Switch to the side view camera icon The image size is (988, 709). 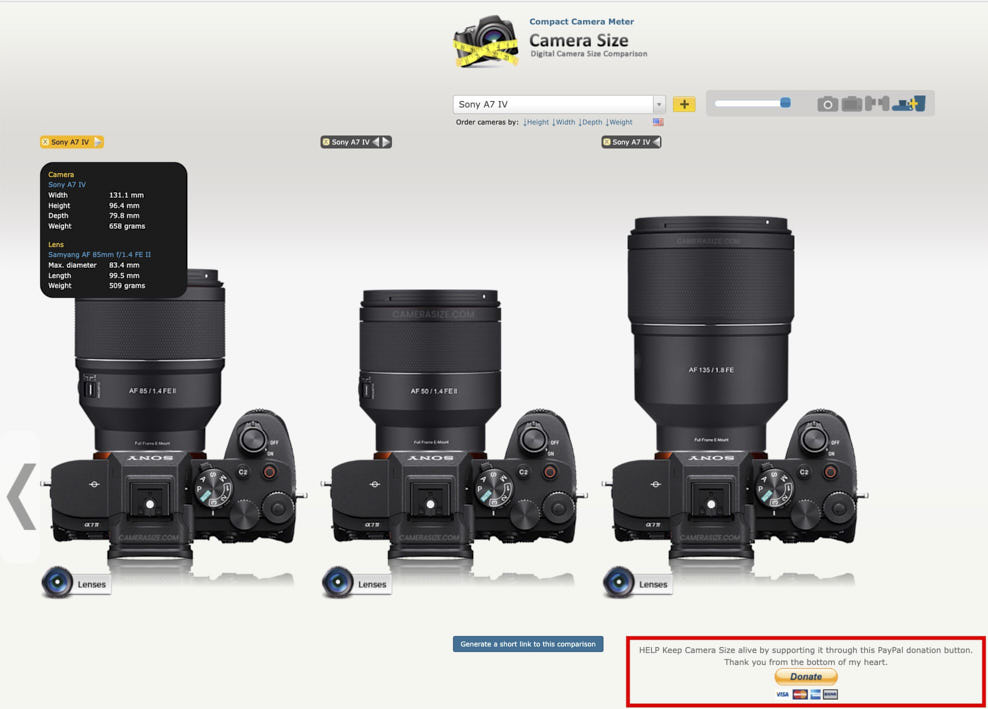click(876, 104)
